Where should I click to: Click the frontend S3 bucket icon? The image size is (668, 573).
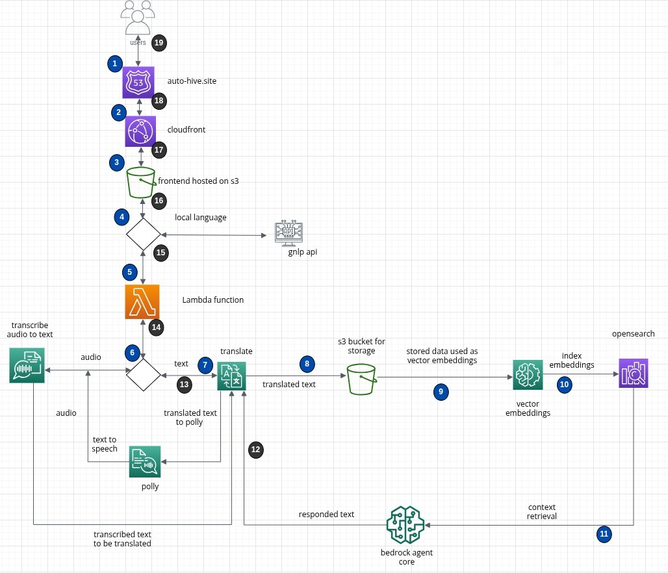tap(141, 183)
